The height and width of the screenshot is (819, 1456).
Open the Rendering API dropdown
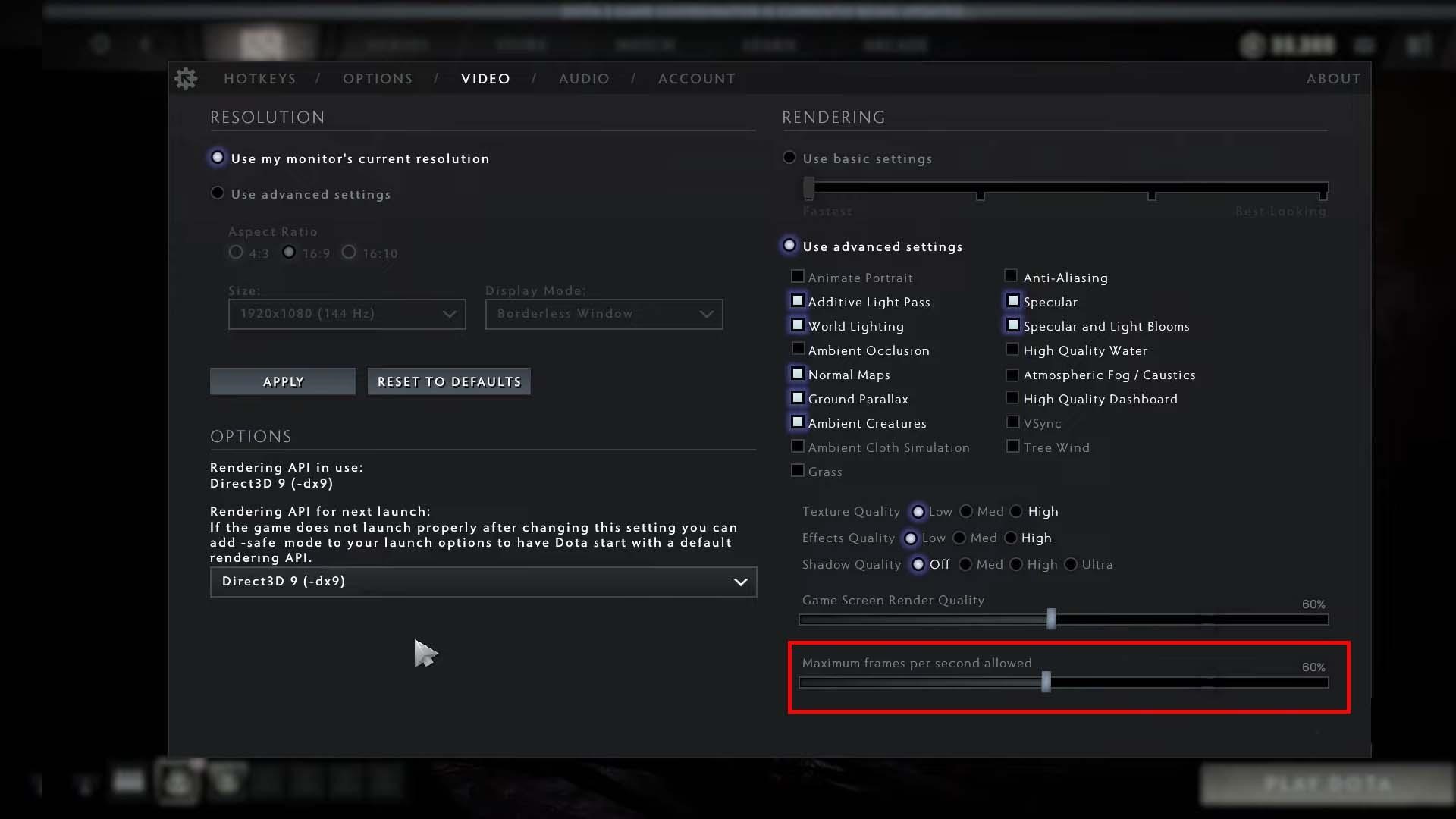click(483, 582)
